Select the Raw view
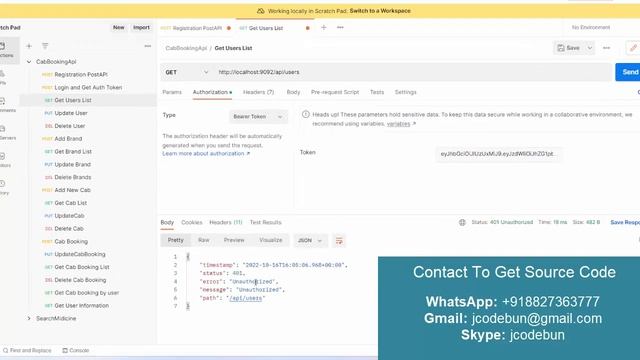The image size is (640, 360). 203,240
